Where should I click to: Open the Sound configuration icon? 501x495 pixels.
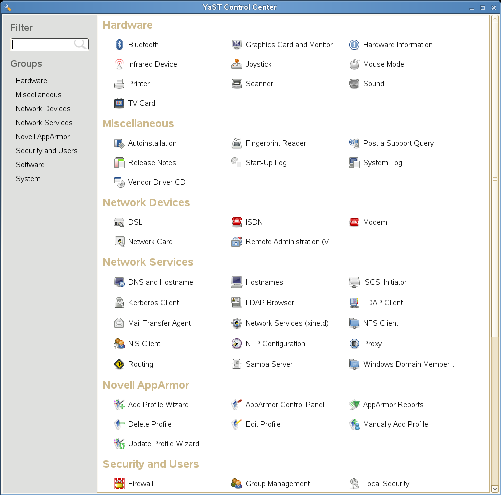(x=354, y=84)
